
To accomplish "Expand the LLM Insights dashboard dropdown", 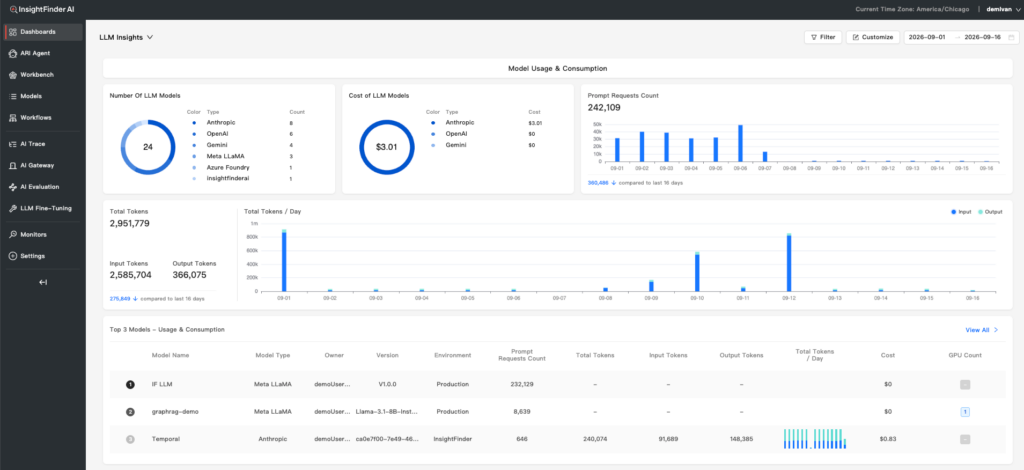I will click(126, 37).
